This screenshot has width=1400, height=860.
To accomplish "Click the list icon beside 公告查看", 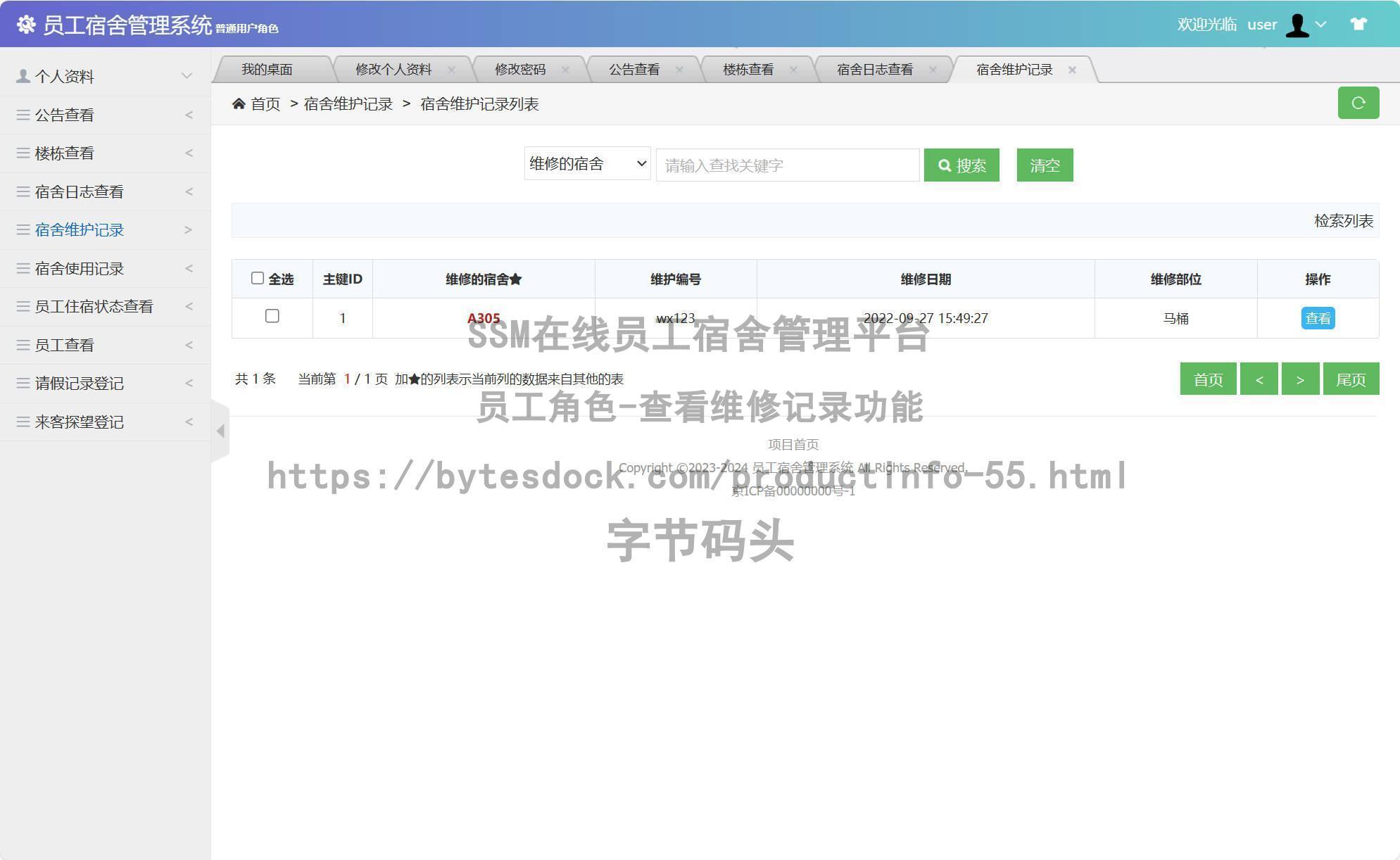I will pyautogui.click(x=23, y=115).
